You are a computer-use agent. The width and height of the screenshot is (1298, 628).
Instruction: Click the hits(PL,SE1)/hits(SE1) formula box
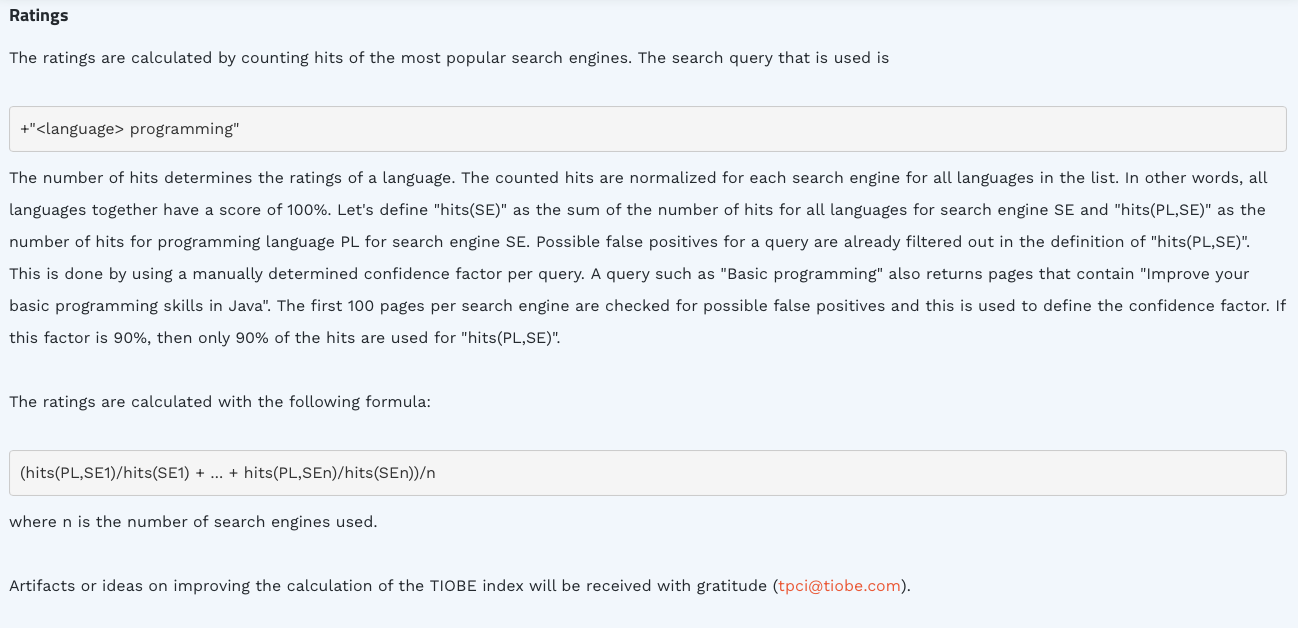648,473
